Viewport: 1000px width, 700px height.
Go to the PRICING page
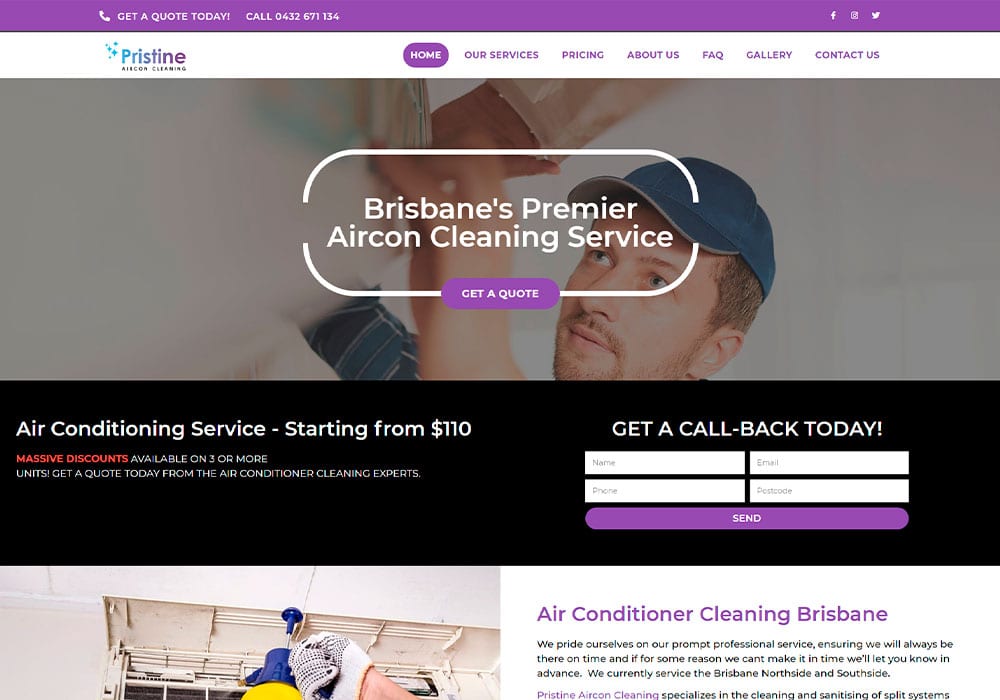[x=582, y=55]
